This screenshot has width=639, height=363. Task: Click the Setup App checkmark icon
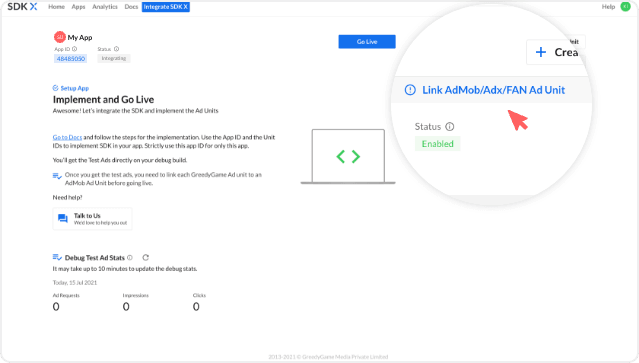(55, 88)
